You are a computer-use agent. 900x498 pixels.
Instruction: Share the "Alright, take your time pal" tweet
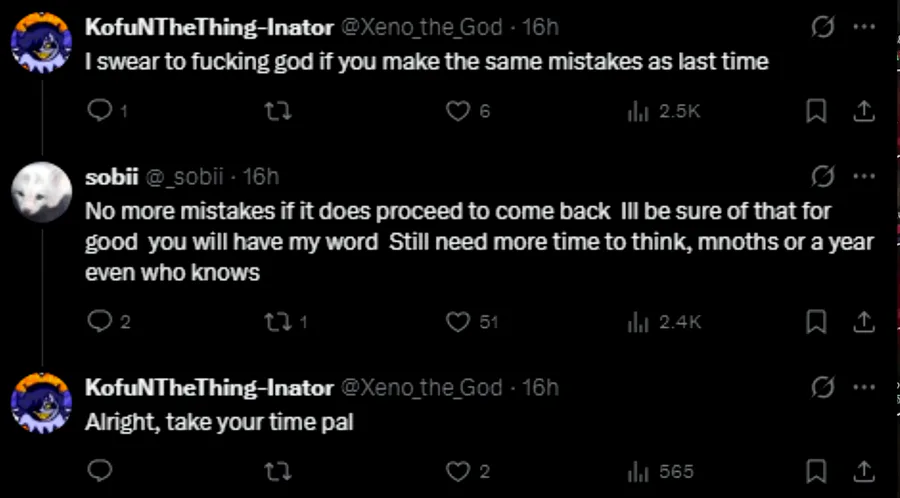coord(863,471)
